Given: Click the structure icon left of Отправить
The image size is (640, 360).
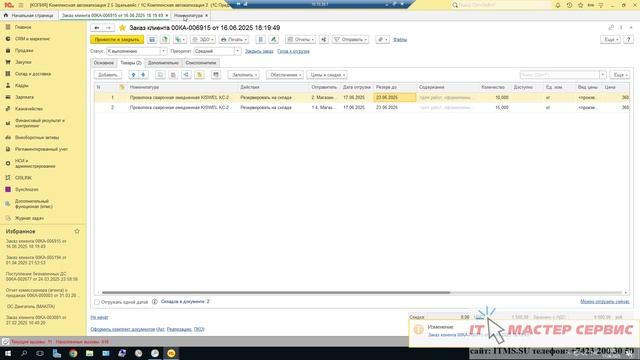Looking at the screenshot, I should pos(324,40).
